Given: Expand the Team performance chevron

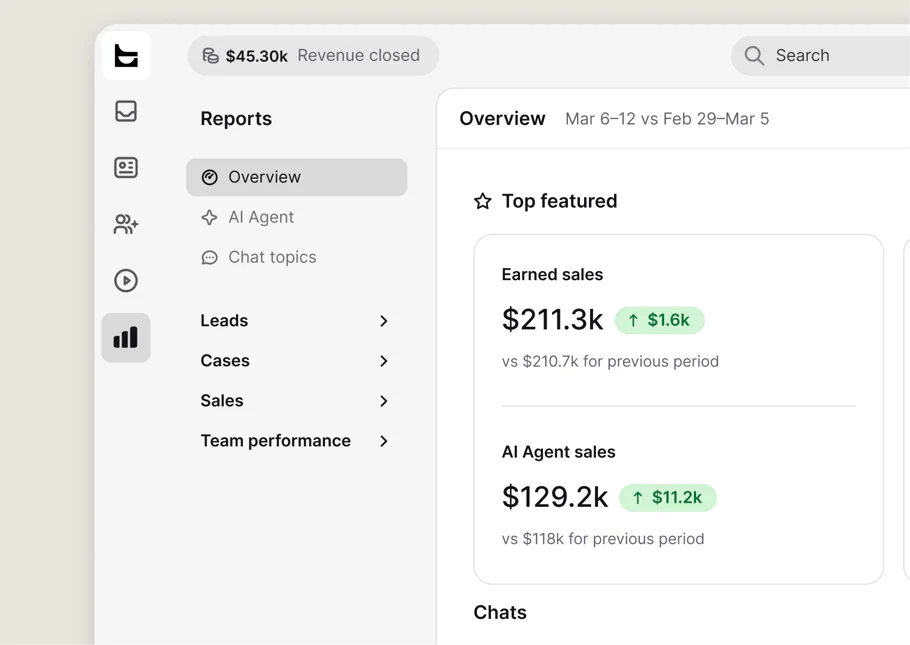Looking at the screenshot, I should tap(384, 441).
